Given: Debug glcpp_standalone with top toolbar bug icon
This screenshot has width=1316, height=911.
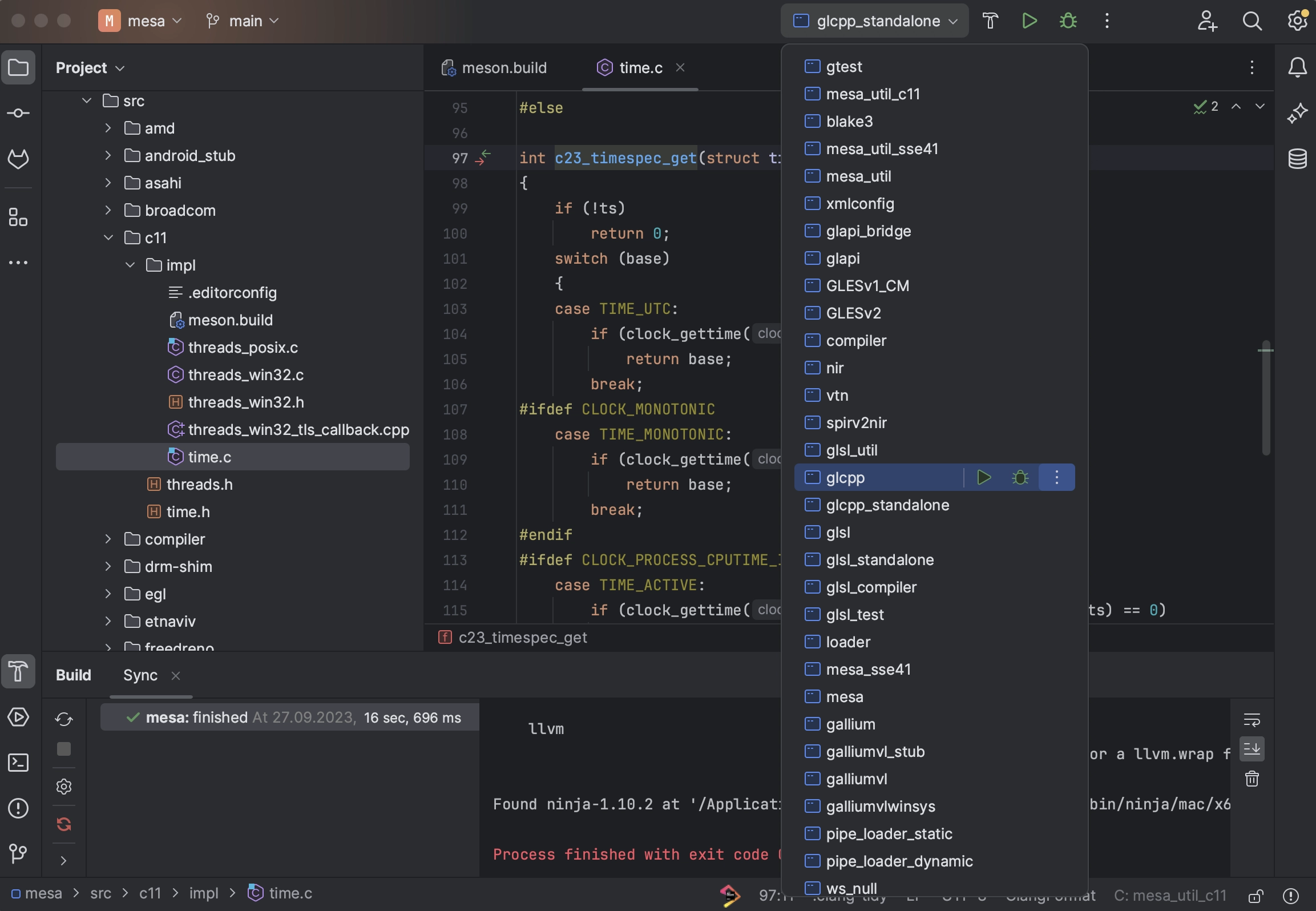Looking at the screenshot, I should (x=1068, y=21).
